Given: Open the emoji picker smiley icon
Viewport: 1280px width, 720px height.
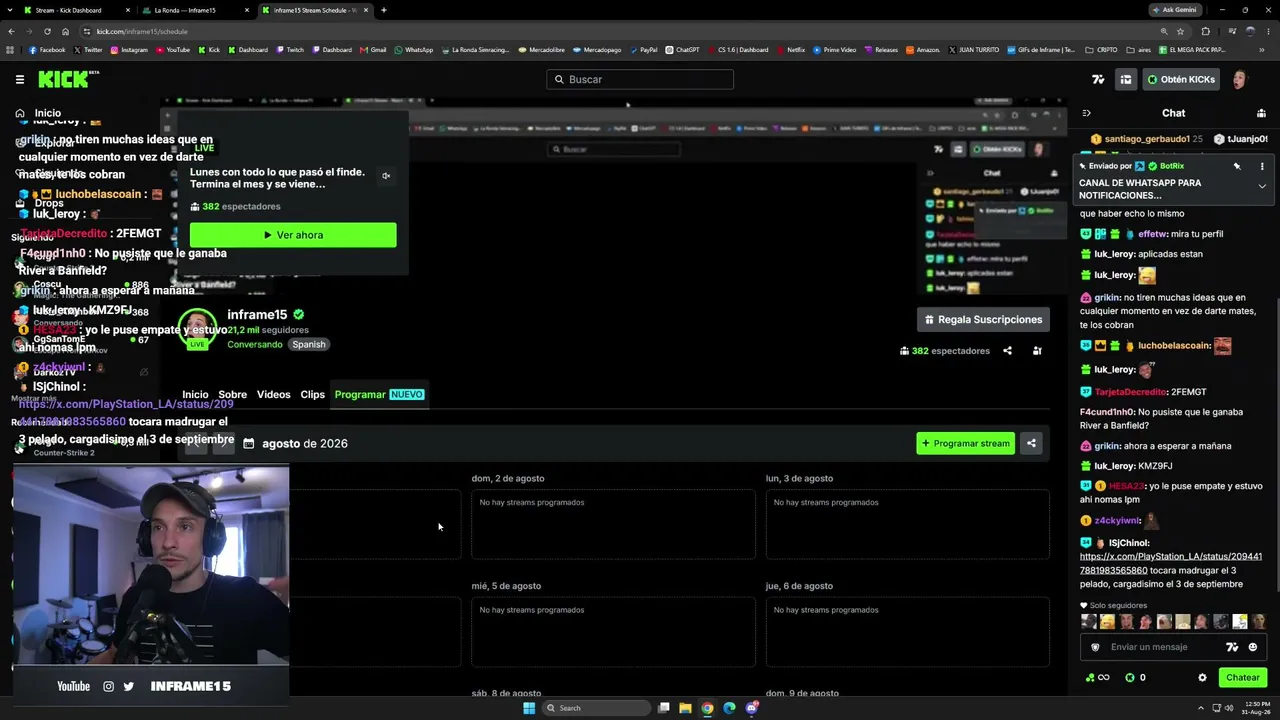Looking at the screenshot, I should click(1252, 647).
